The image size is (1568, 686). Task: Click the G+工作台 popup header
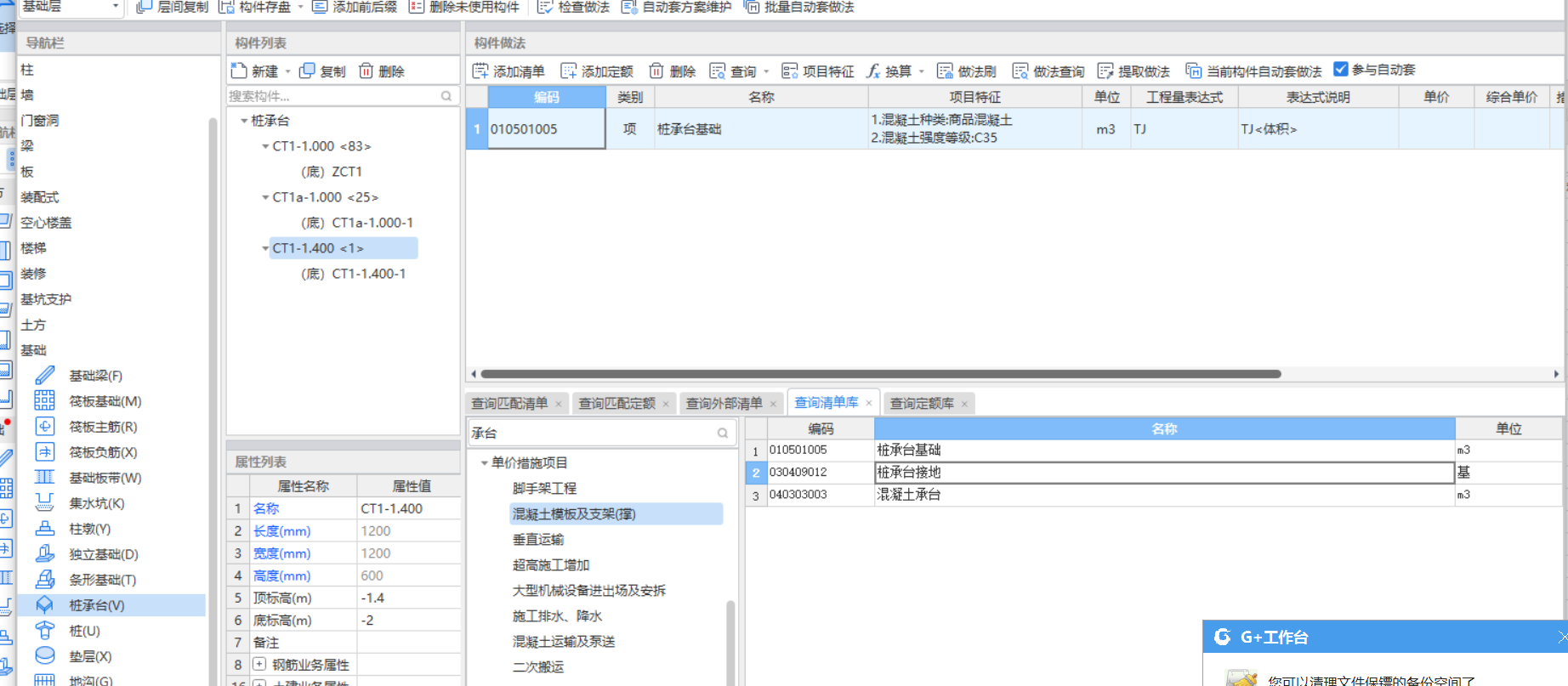pos(1384,637)
